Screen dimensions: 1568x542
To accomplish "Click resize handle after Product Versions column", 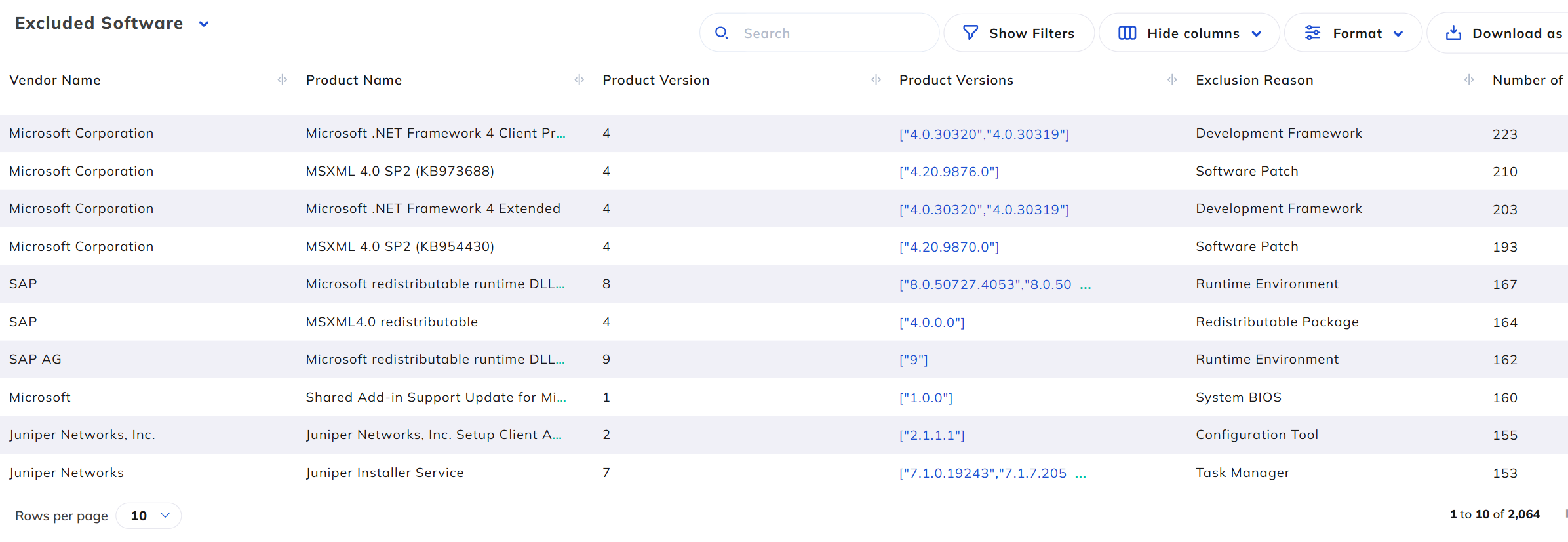I will point(1172,80).
